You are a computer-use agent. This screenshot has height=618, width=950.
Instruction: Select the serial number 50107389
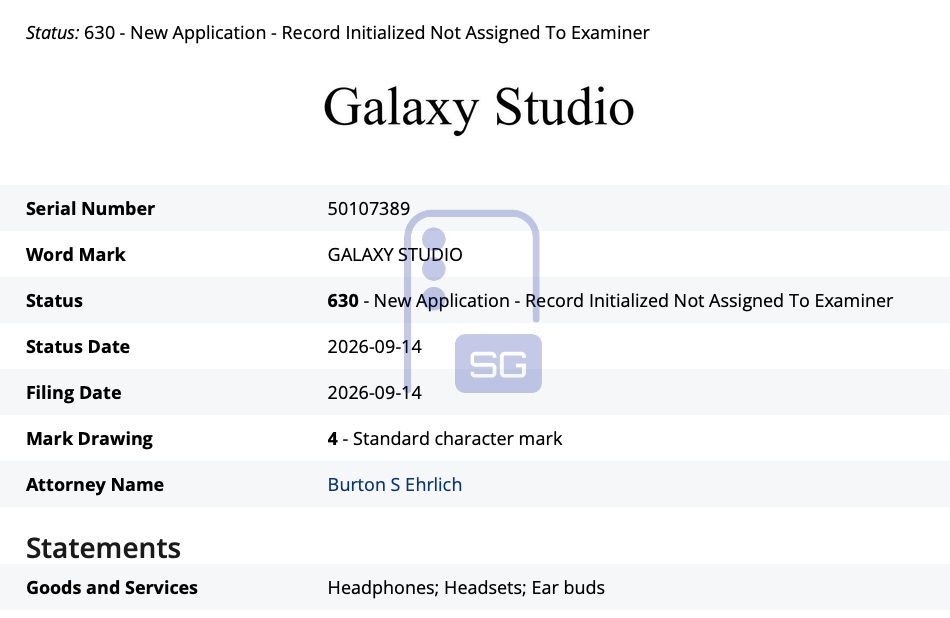pyautogui.click(x=368, y=208)
